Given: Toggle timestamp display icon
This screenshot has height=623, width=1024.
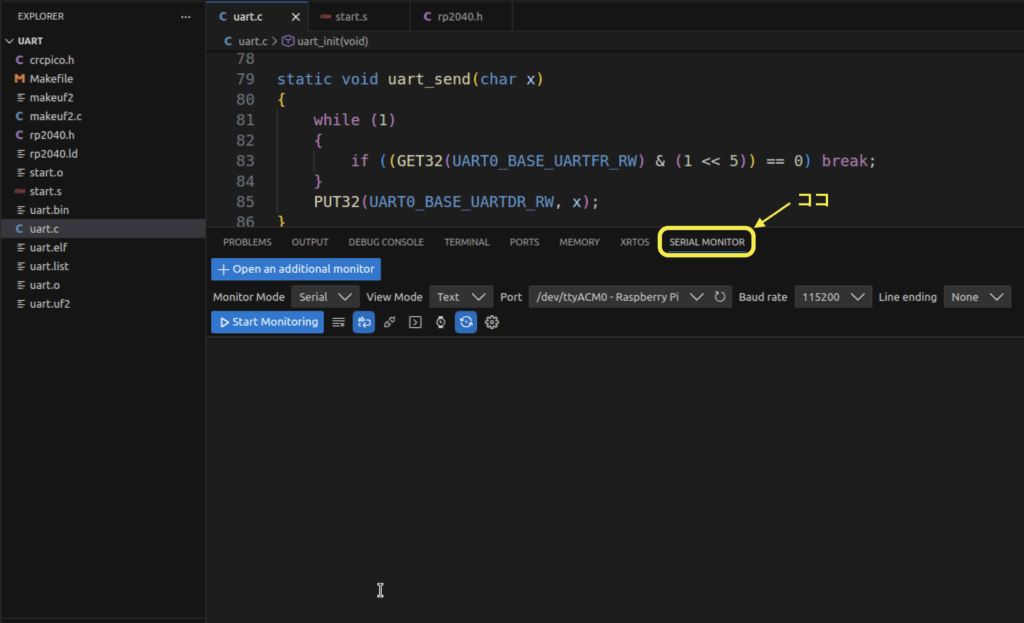Looking at the screenshot, I should [440, 322].
